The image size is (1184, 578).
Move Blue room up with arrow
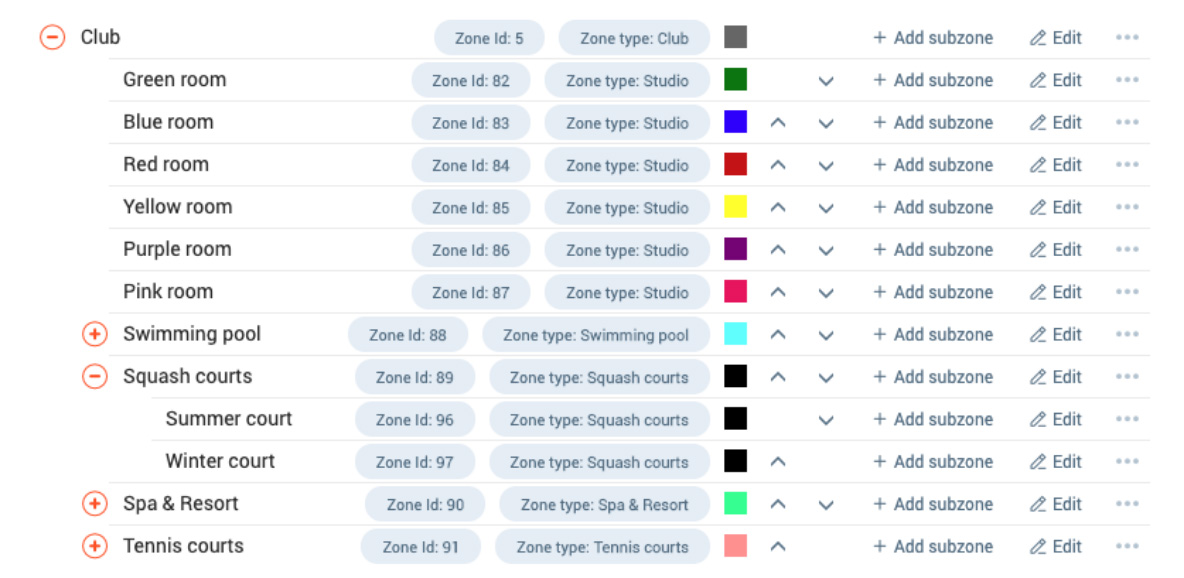[778, 122]
